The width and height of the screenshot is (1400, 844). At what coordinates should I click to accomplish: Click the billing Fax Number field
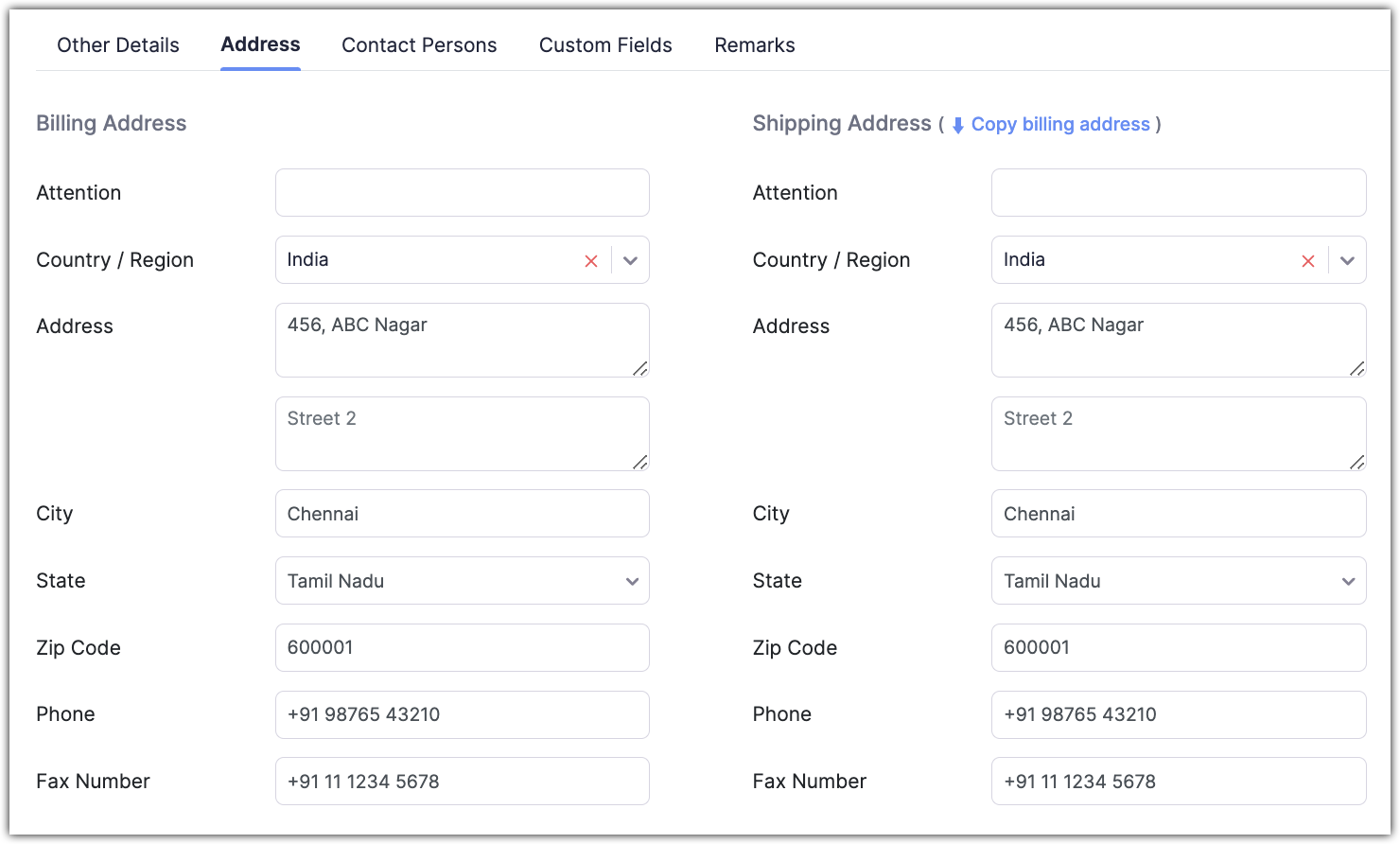click(x=462, y=782)
